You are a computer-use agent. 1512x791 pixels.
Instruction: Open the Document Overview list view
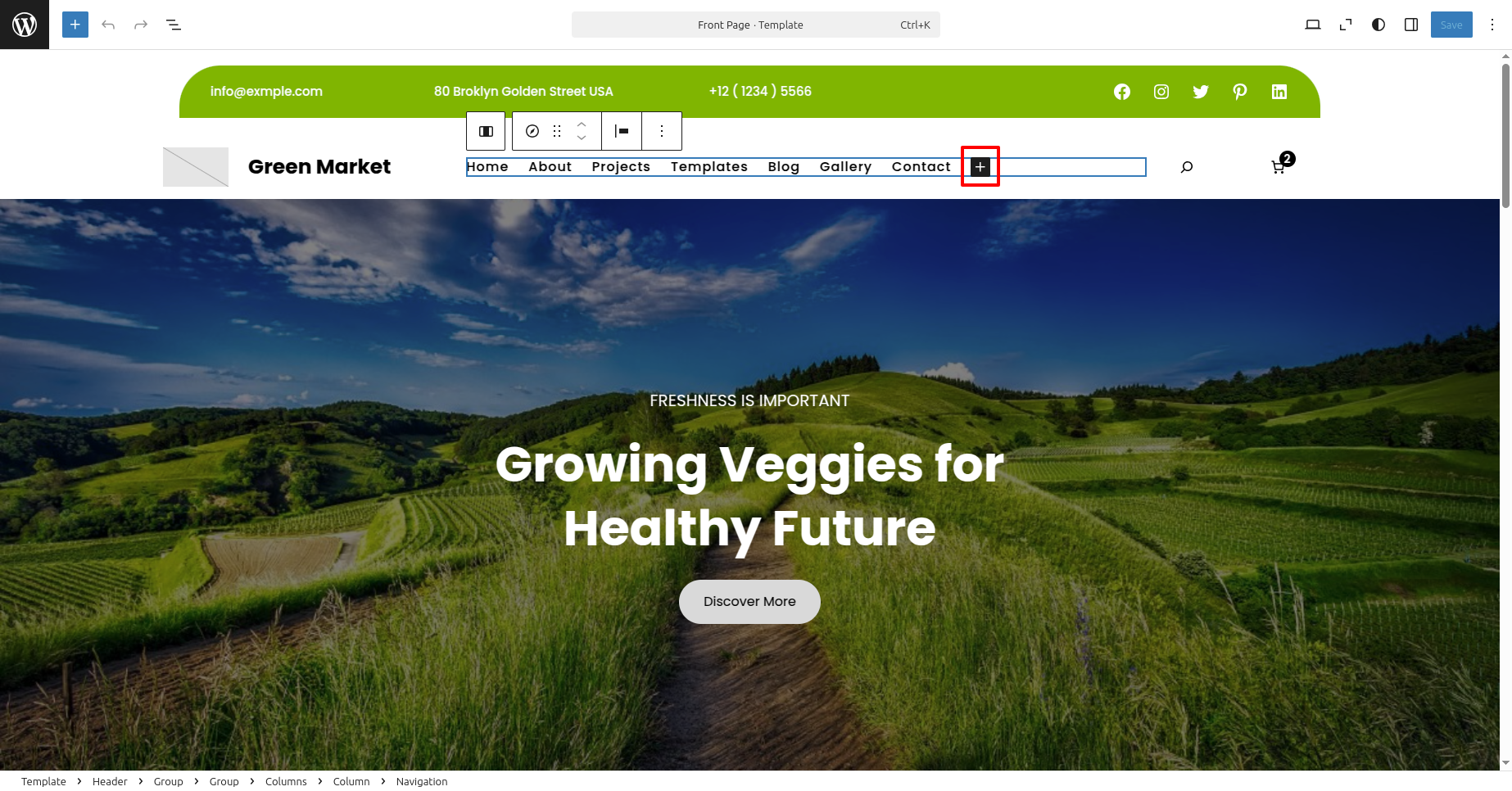tap(174, 25)
